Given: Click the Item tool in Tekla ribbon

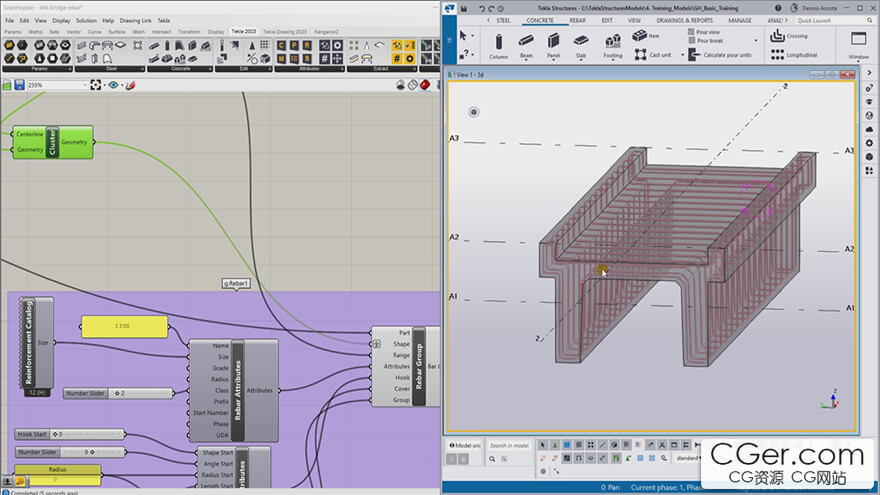Looking at the screenshot, I should pyautogui.click(x=645, y=36).
